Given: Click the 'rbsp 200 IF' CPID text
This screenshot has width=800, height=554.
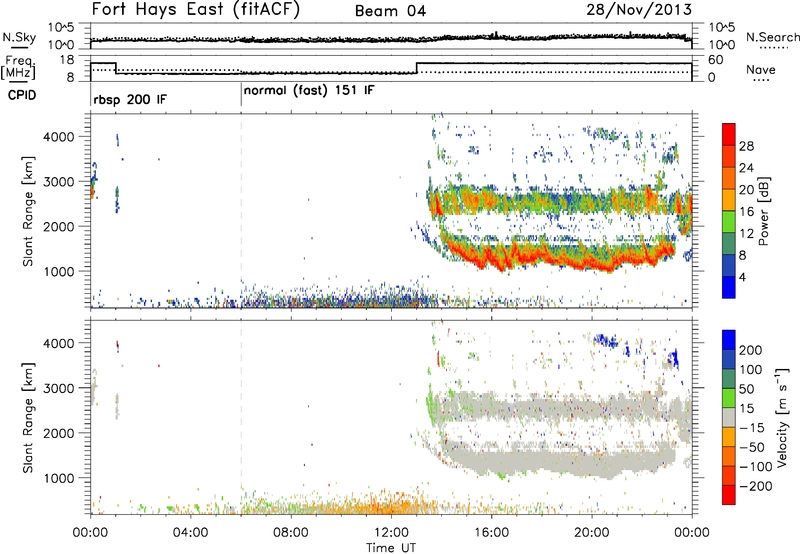Looking at the screenshot, I should (130, 99).
